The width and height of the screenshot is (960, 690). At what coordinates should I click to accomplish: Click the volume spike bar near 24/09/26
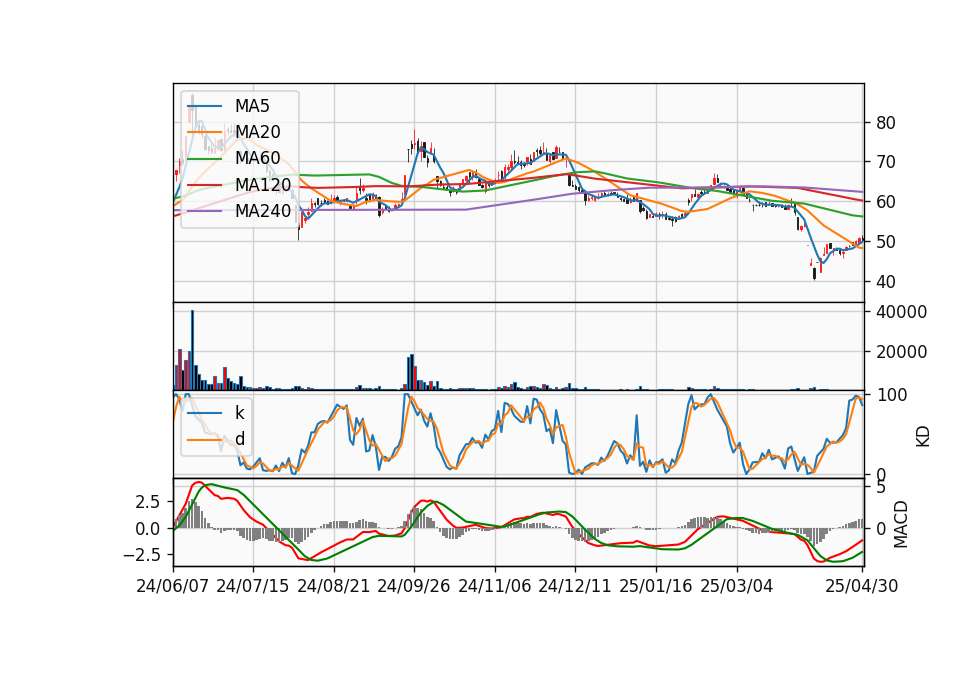tap(412, 372)
